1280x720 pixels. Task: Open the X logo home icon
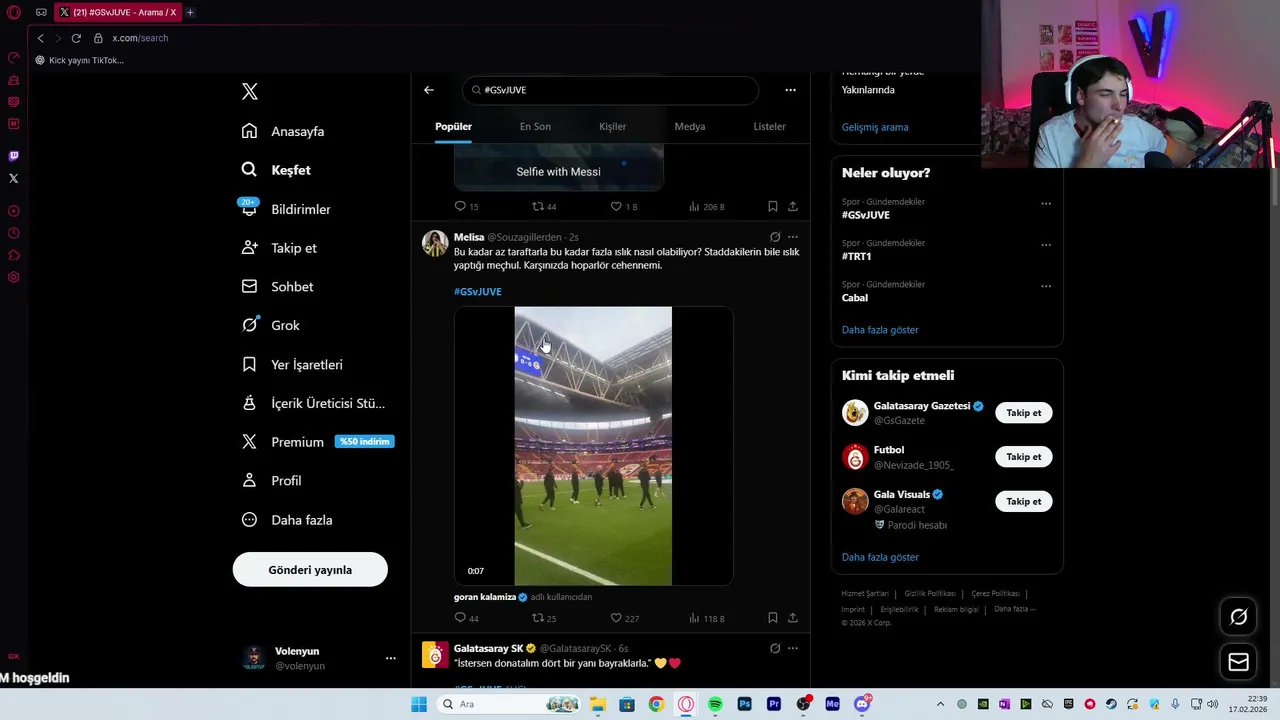tap(250, 92)
